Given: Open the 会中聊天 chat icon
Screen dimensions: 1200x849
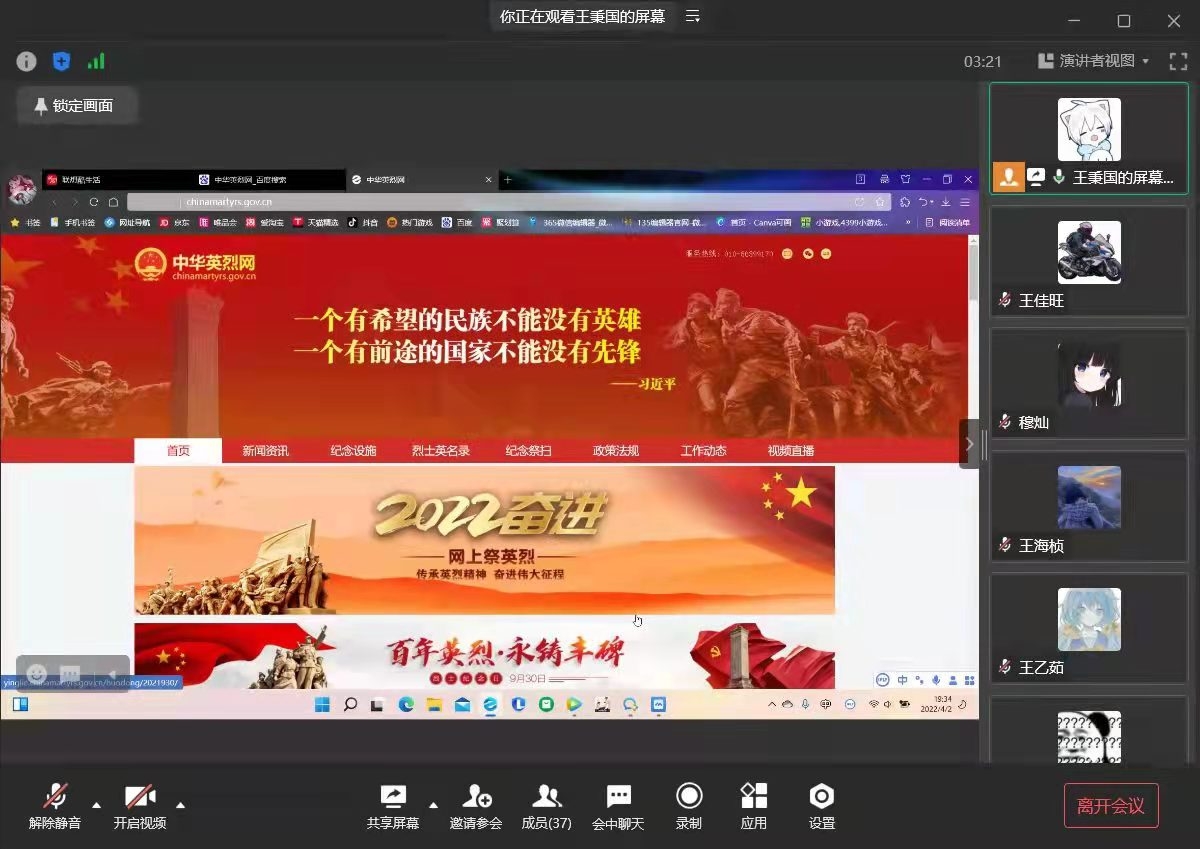Looking at the screenshot, I should (x=618, y=806).
